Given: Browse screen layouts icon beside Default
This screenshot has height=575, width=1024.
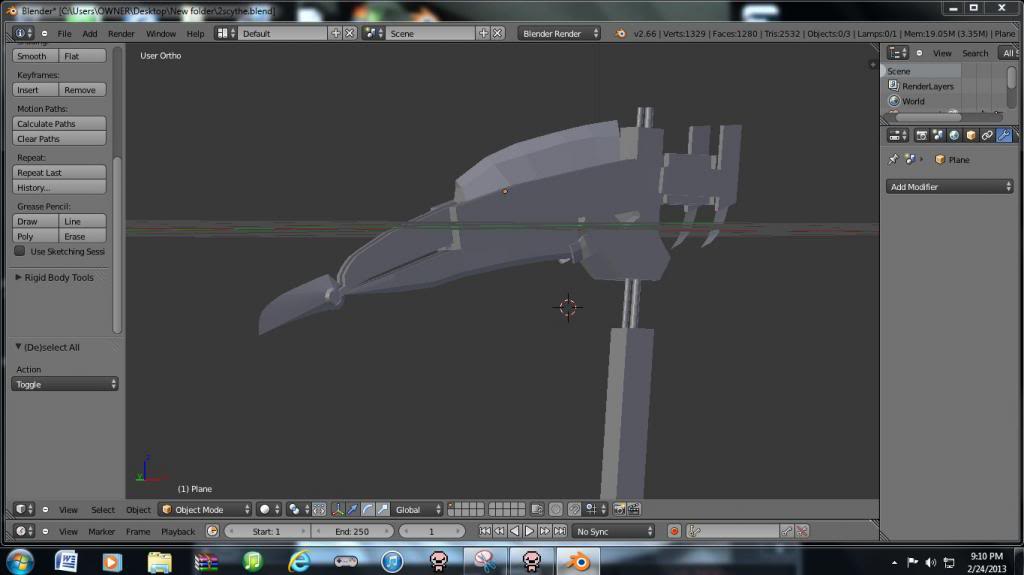Looking at the screenshot, I should [x=226, y=33].
